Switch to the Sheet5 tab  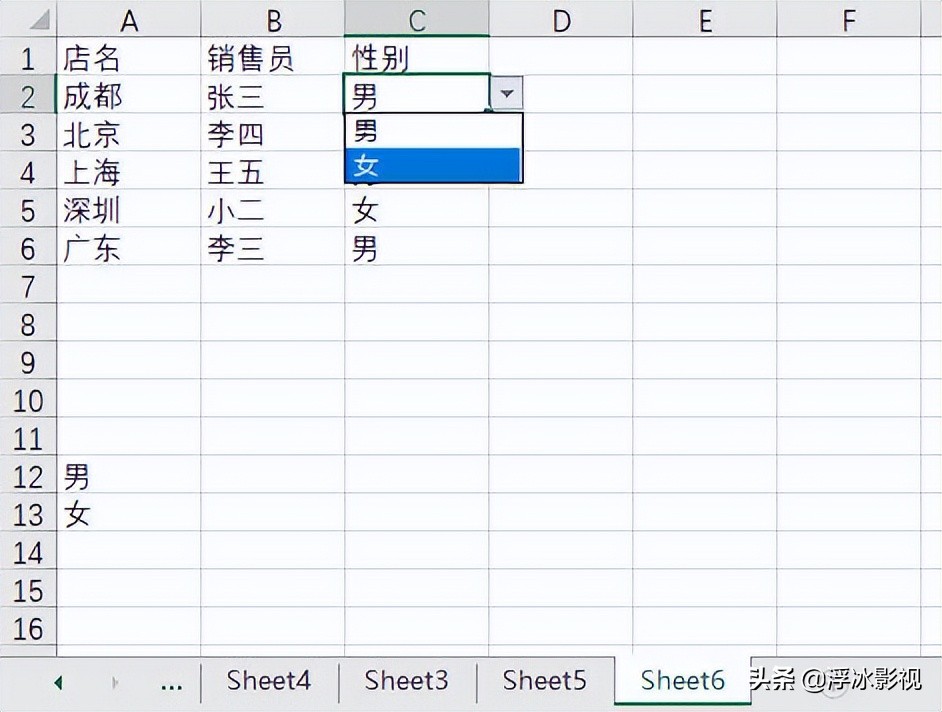pos(544,681)
